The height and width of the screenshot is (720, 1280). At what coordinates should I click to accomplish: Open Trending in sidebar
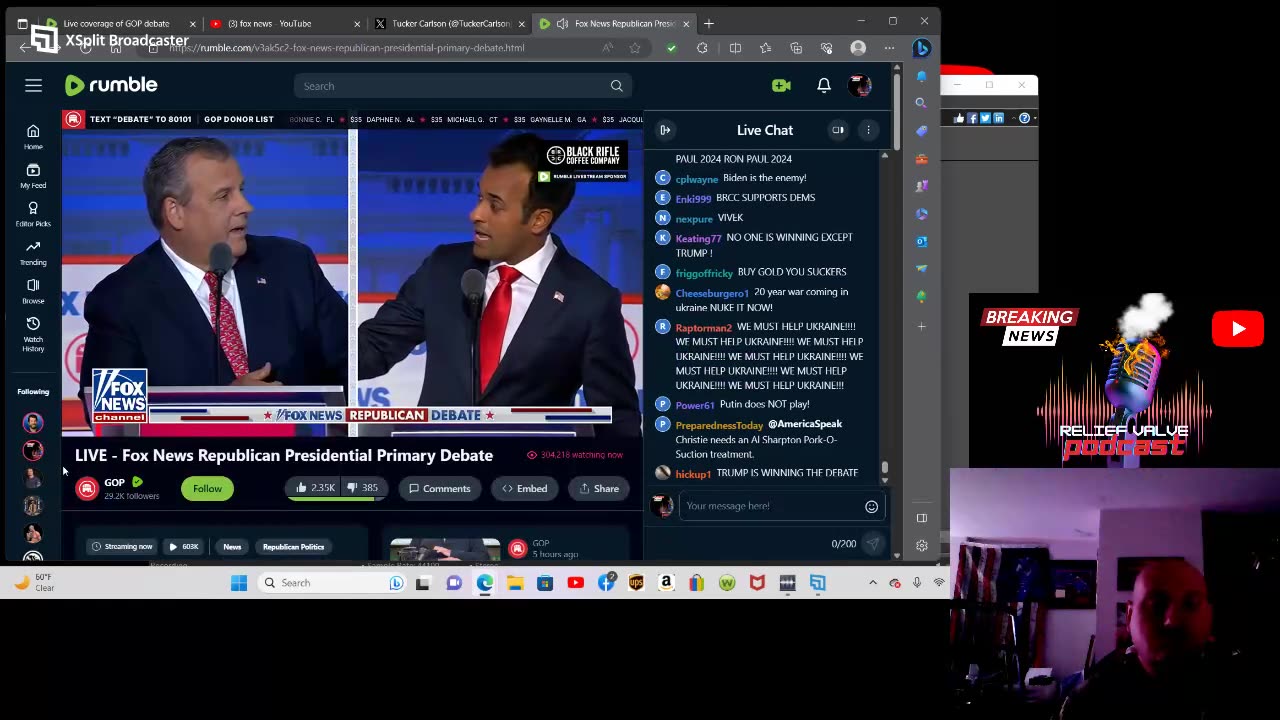[x=33, y=253]
